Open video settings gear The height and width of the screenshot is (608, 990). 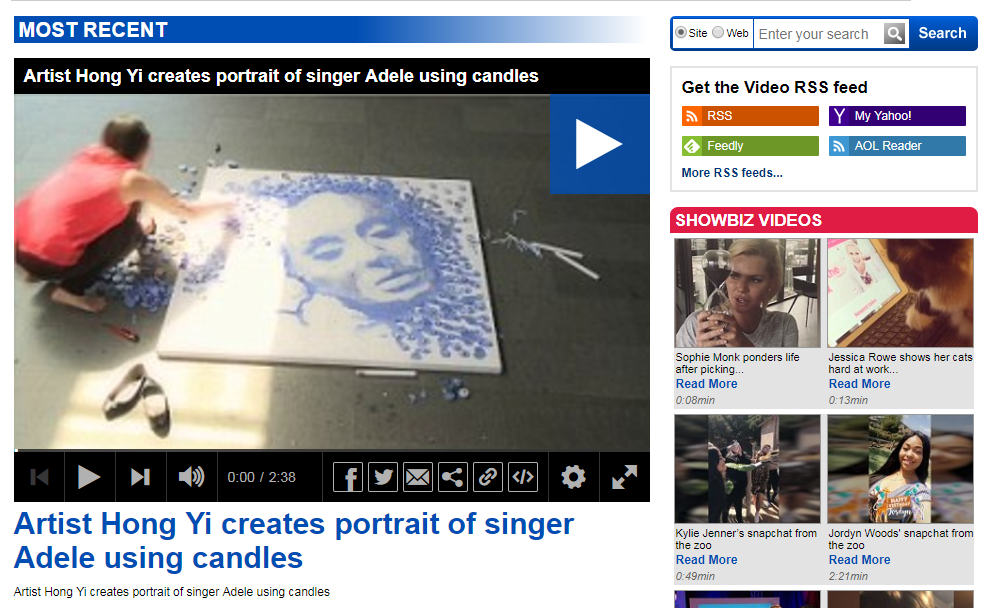pos(573,477)
